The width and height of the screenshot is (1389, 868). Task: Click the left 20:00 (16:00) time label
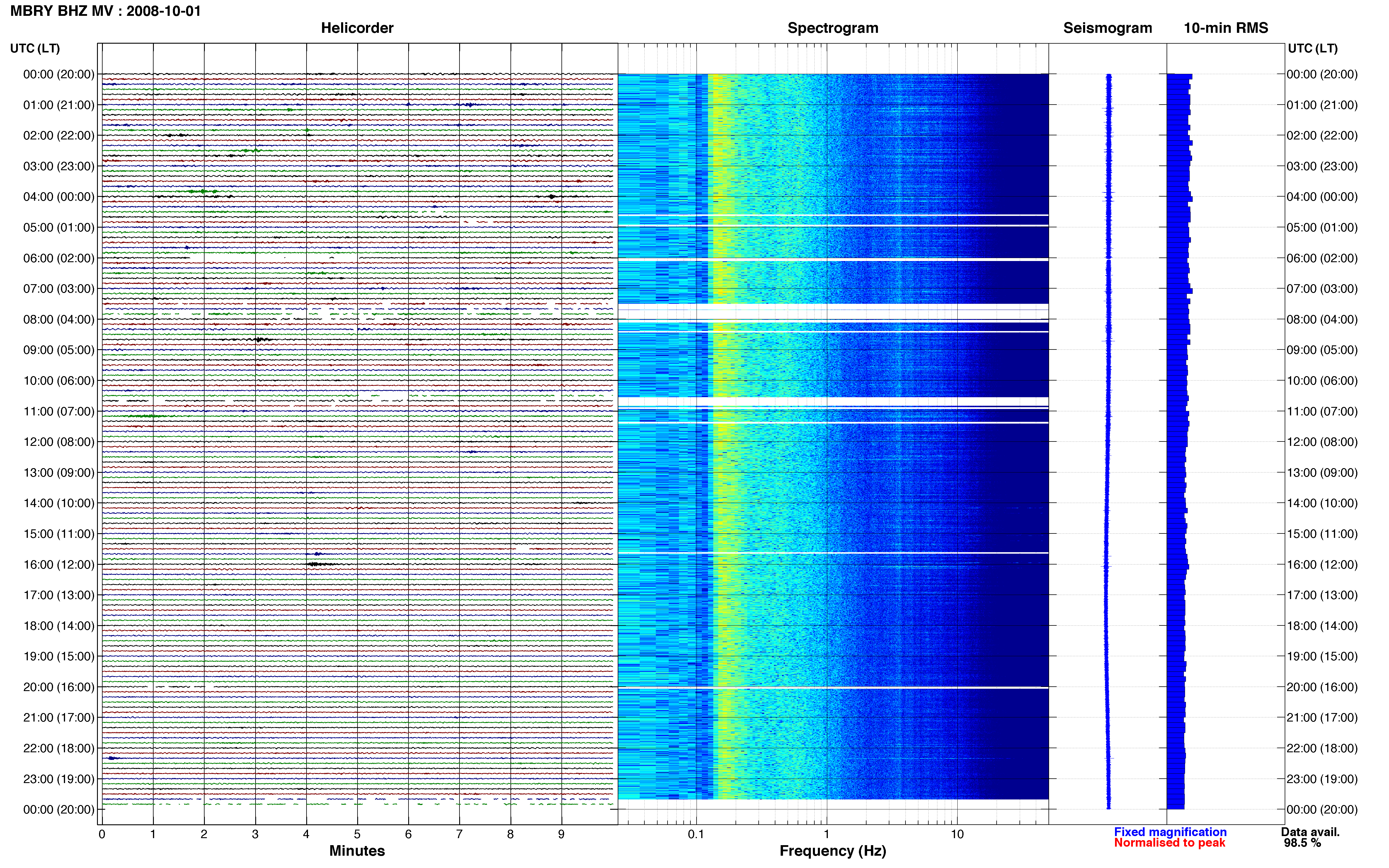pyautogui.click(x=59, y=687)
